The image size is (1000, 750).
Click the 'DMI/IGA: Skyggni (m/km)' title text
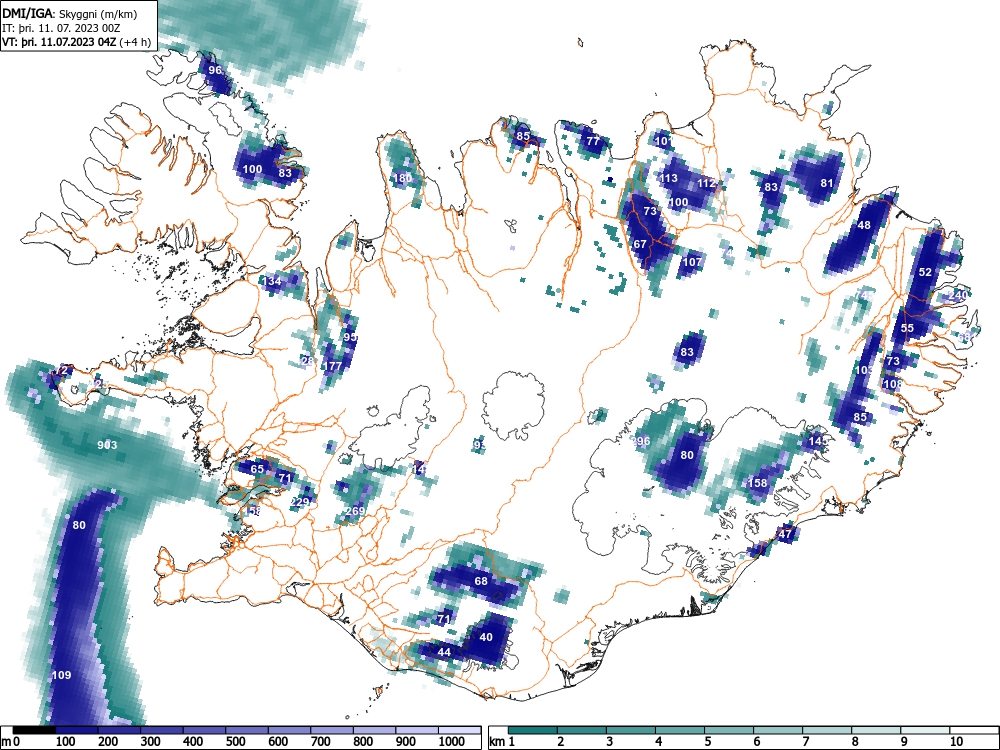click(69, 13)
